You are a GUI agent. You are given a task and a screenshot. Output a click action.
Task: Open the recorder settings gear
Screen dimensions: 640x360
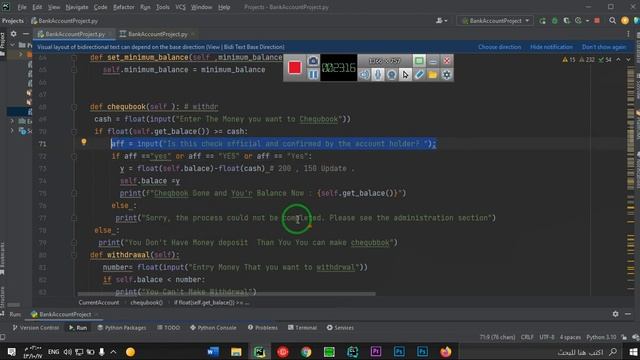pyautogui.click(x=447, y=75)
